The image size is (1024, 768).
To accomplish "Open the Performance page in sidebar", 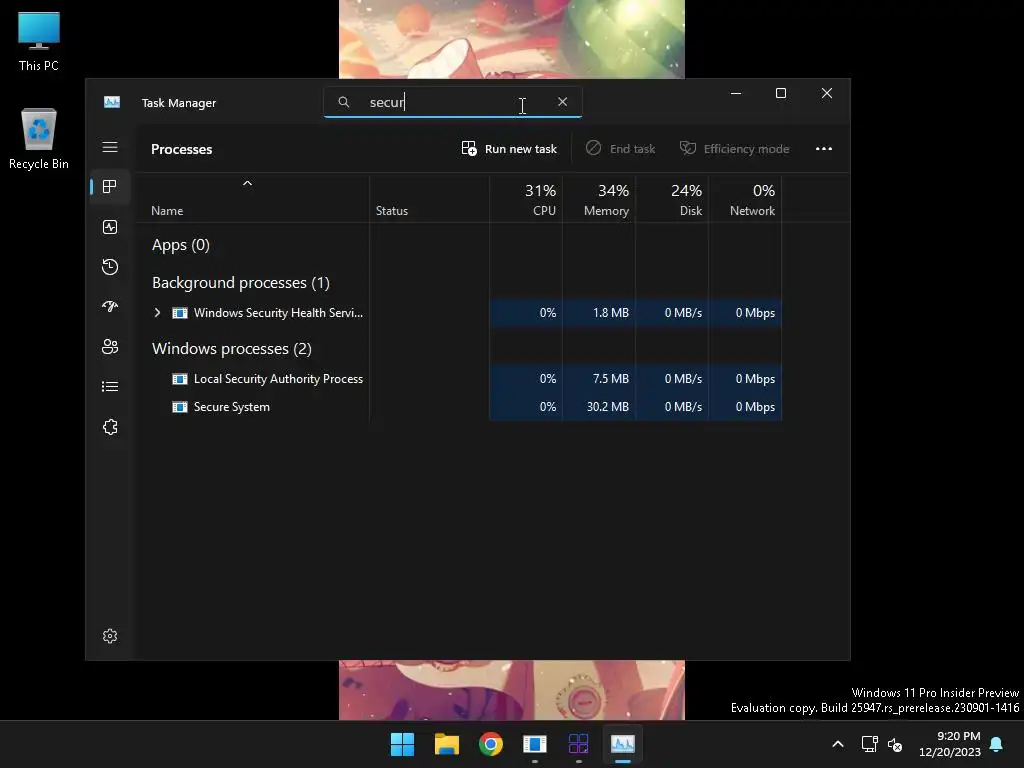I will point(110,227).
